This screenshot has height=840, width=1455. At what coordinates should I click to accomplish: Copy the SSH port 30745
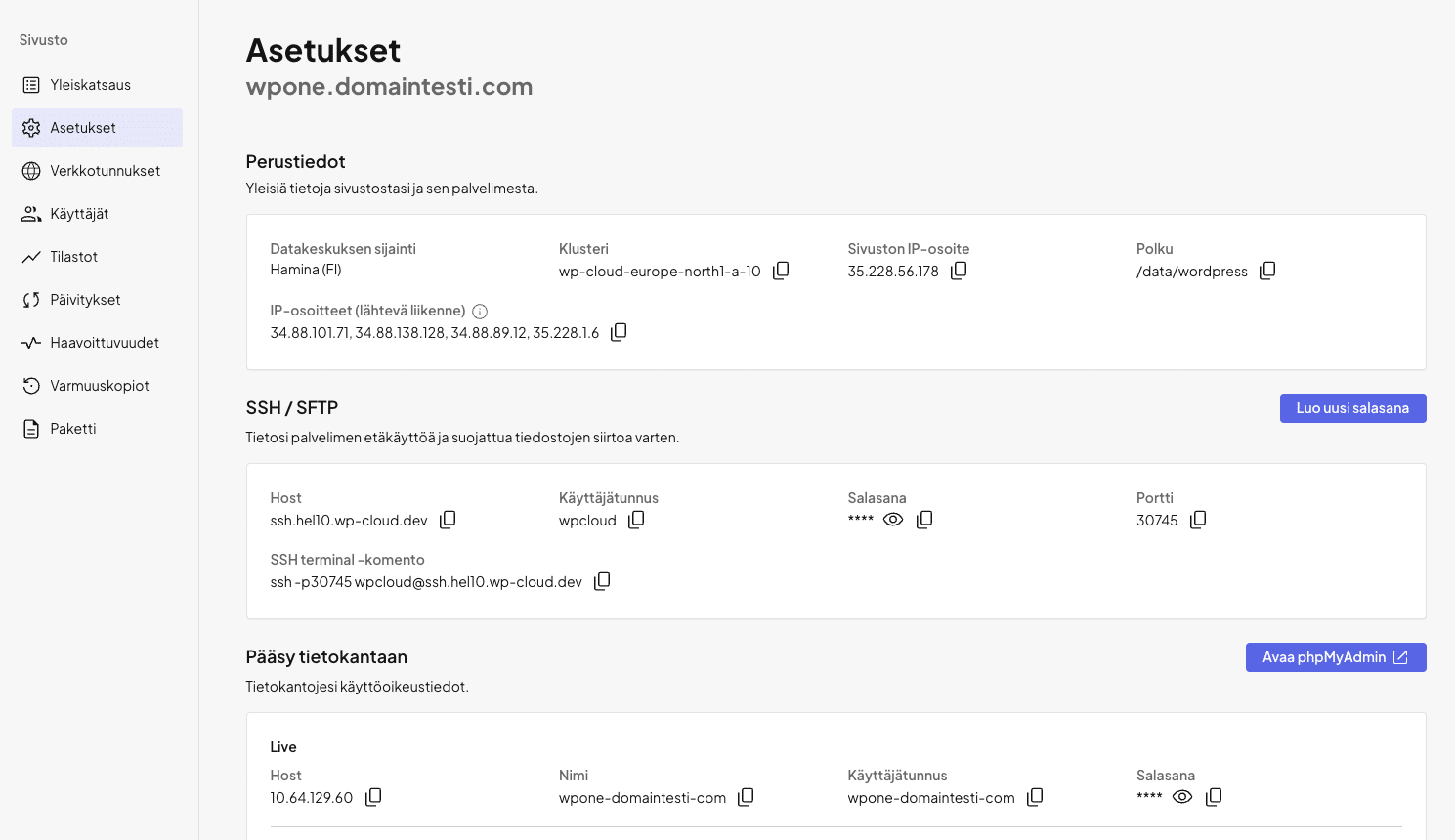click(1198, 520)
